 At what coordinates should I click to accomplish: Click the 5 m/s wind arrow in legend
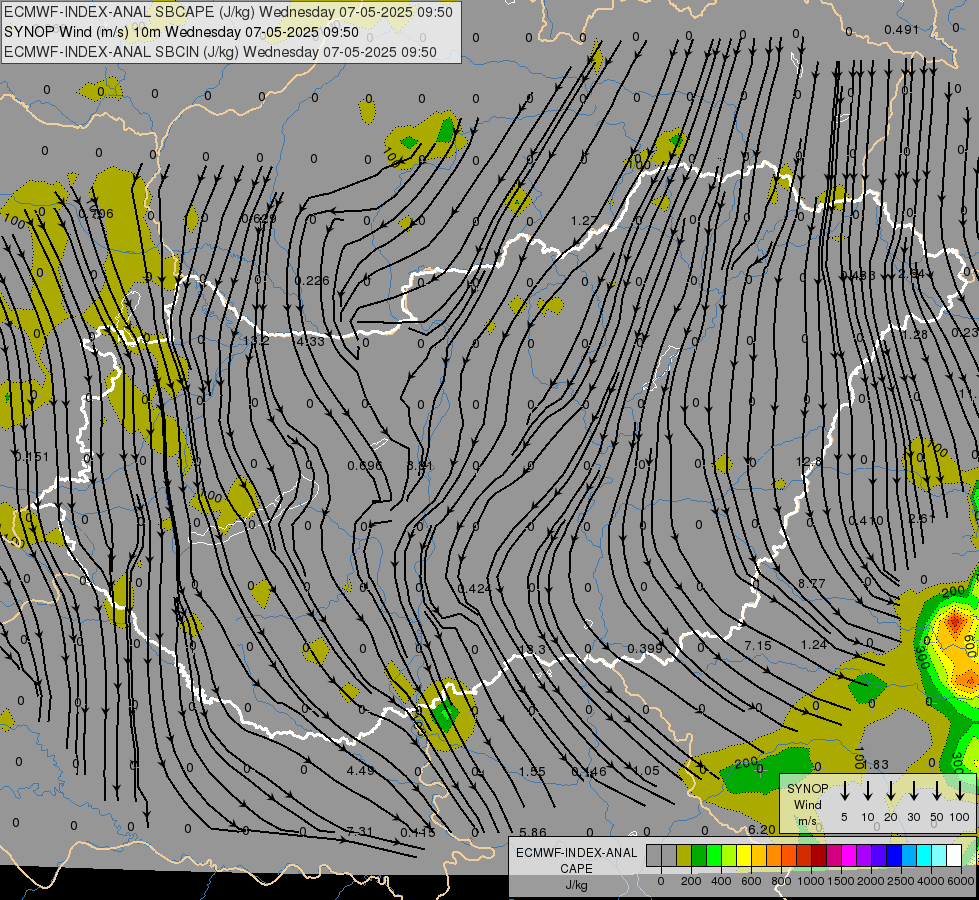click(x=845, y=790)
